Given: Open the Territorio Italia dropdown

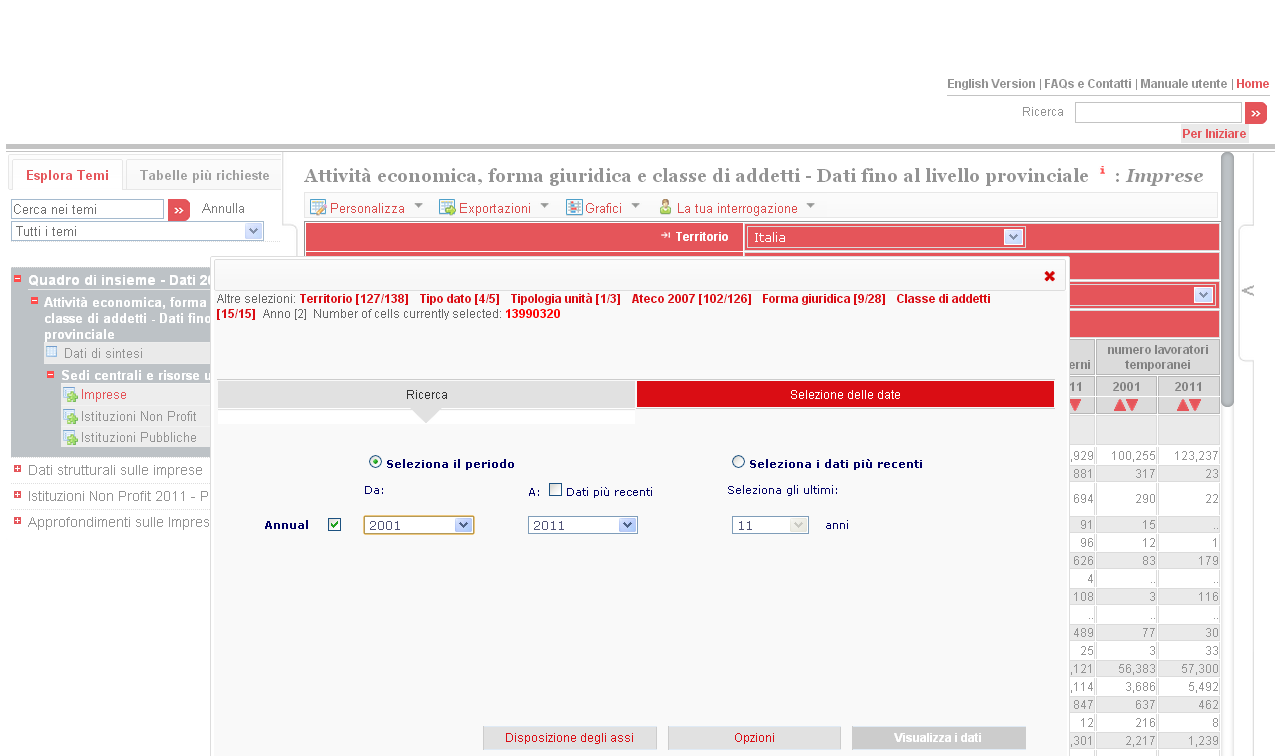Looking at the screenshot, I should click(x=886, y=237).
